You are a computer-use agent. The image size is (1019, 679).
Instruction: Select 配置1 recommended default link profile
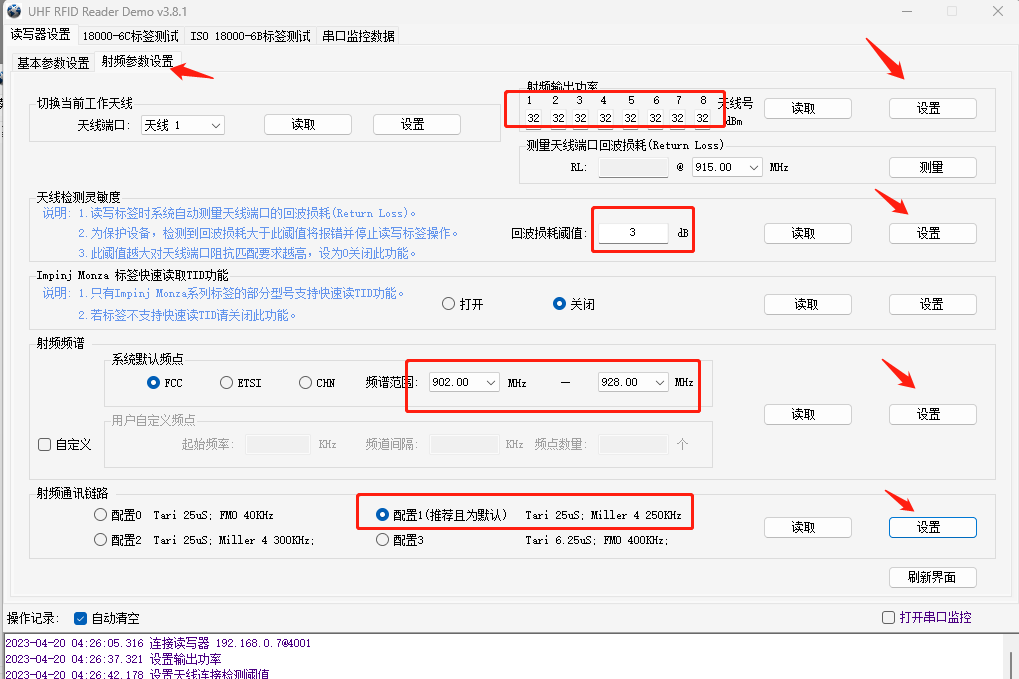point(528,515)
